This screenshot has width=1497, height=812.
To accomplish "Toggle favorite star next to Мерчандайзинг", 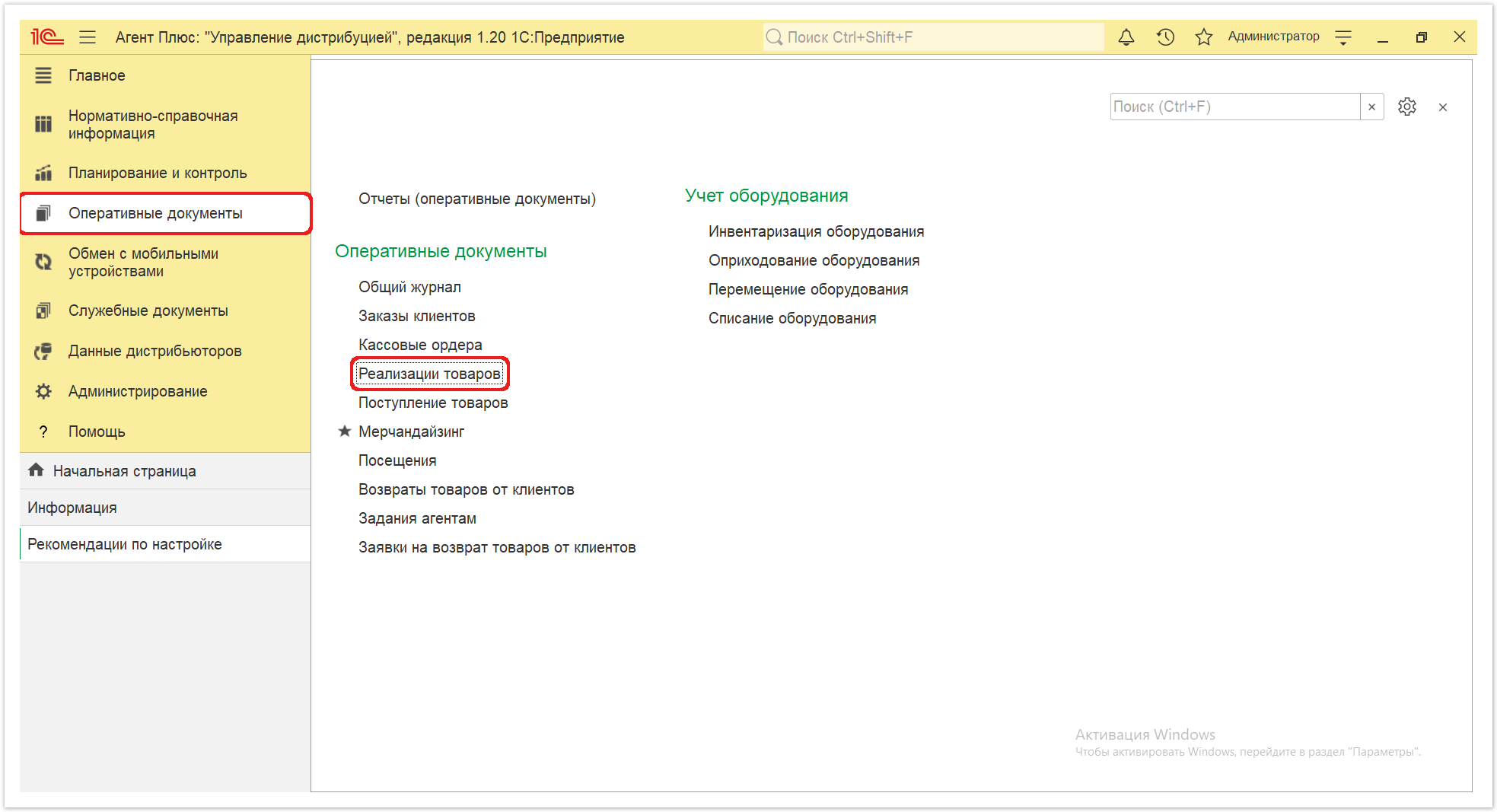I will 345,431.
